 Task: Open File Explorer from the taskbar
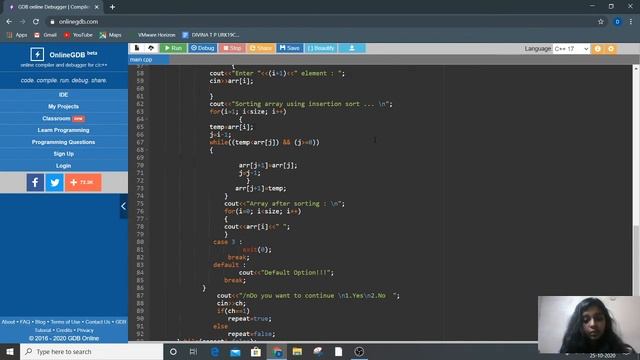click(297, 351)
